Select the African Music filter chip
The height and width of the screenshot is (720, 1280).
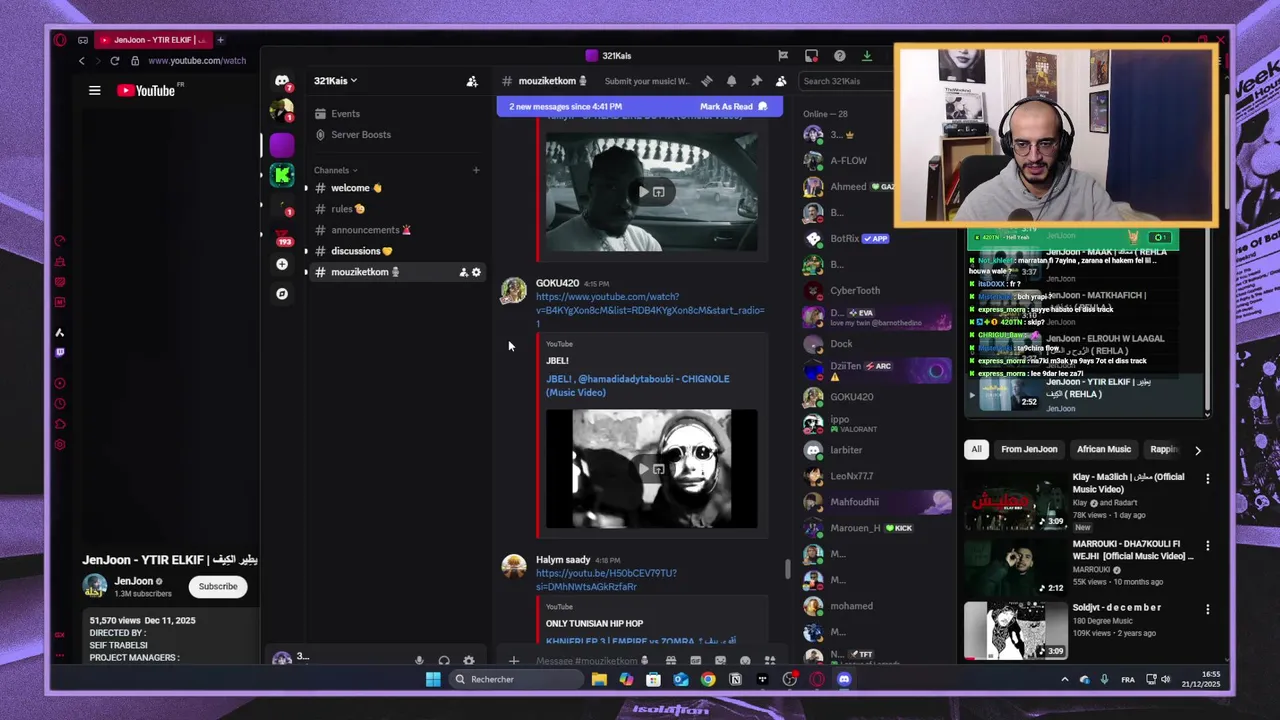(x=1104, y=450)
